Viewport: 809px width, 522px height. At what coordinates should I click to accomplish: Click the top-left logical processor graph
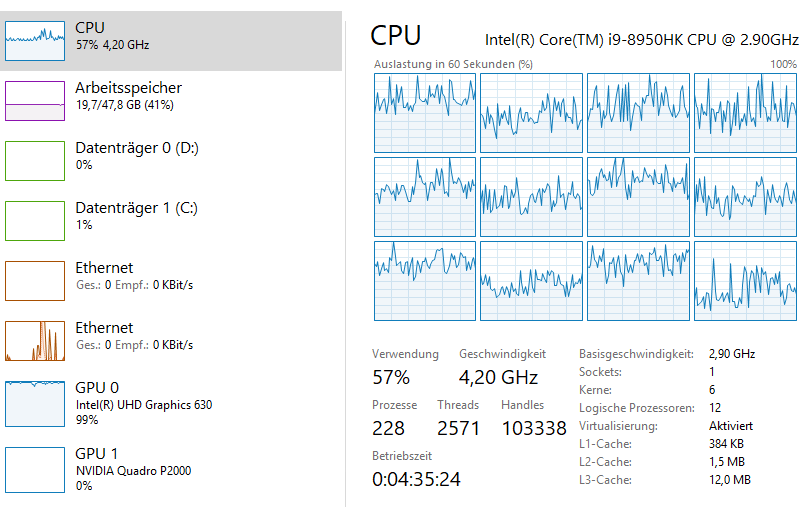click(x=425, y=113)
